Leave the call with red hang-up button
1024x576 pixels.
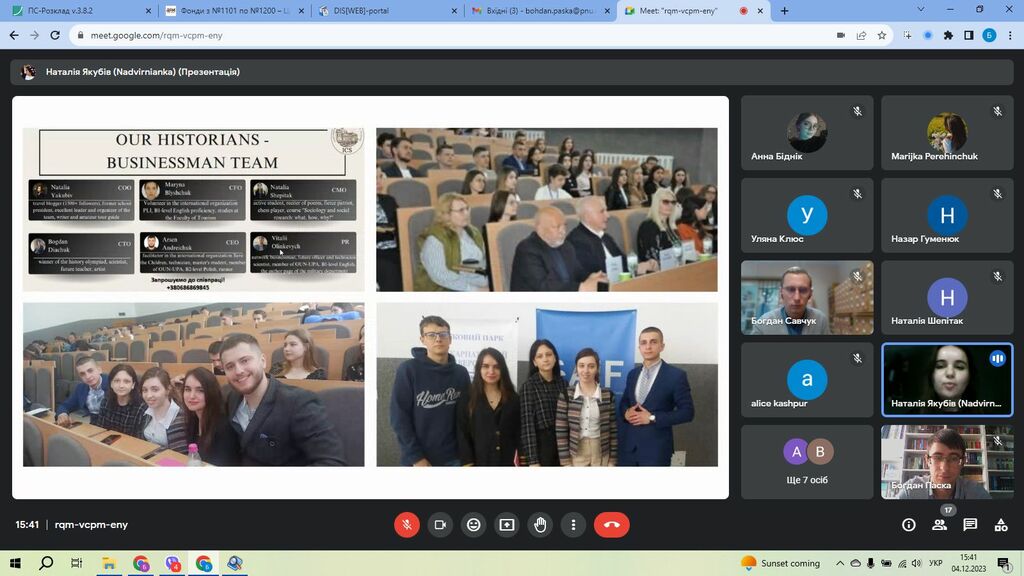click(x=611, y=525)
